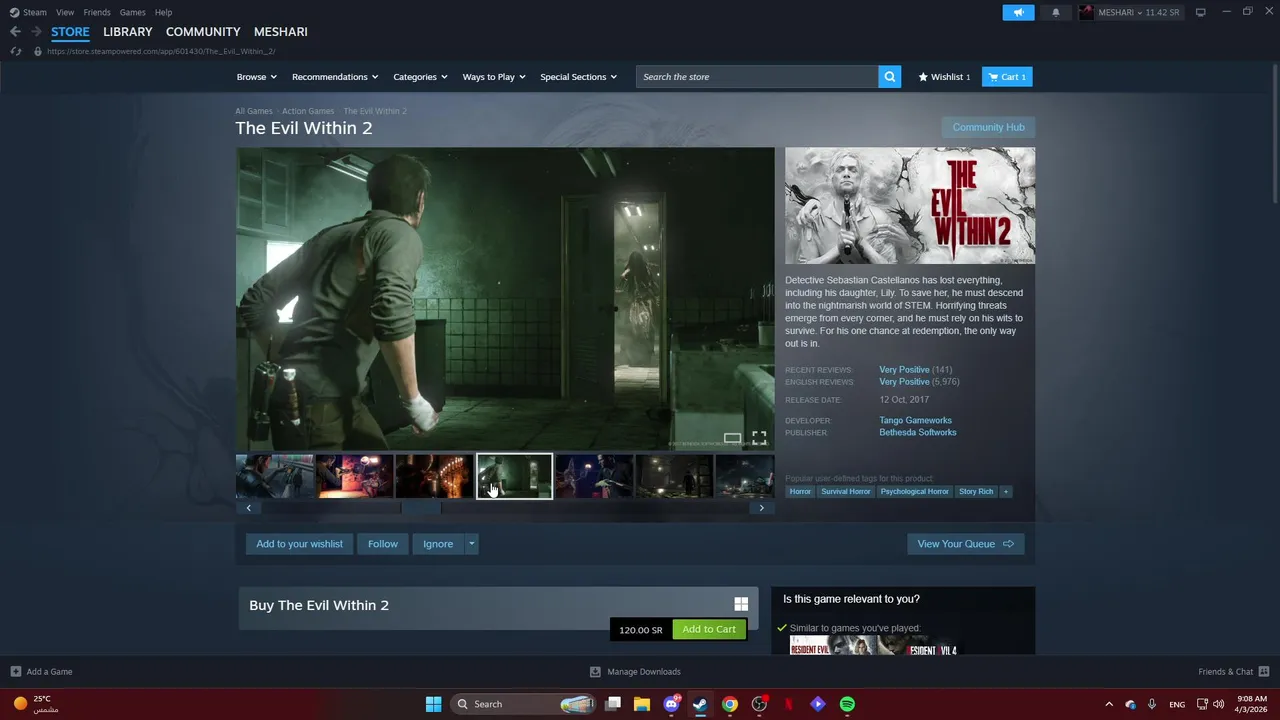Image resolution: width=1280 pixels, height=720 pixels.
Task: Open Friends & Chat
Action: click(x=1233, y=672)
